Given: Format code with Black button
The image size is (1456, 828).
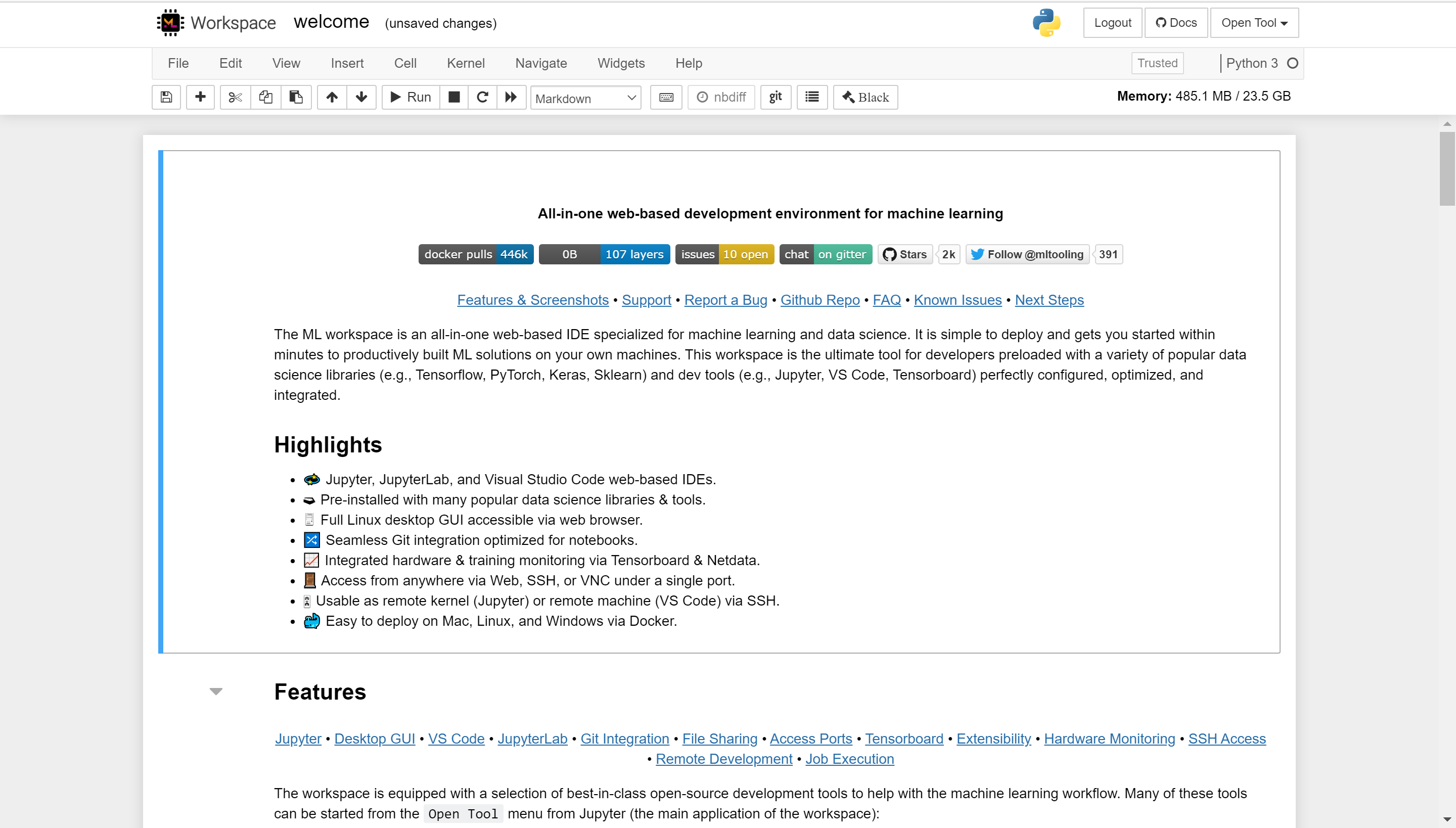Looking at the screenshot, I should point(866,97).
